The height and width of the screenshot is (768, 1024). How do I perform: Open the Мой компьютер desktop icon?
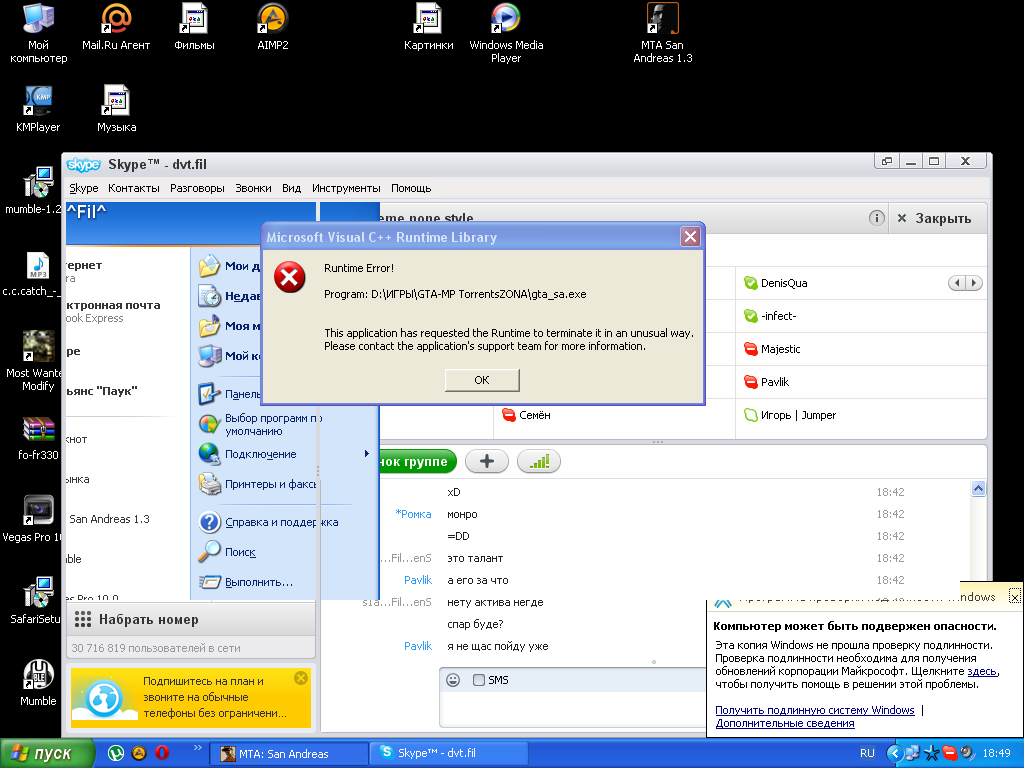[x=38, y=33]
